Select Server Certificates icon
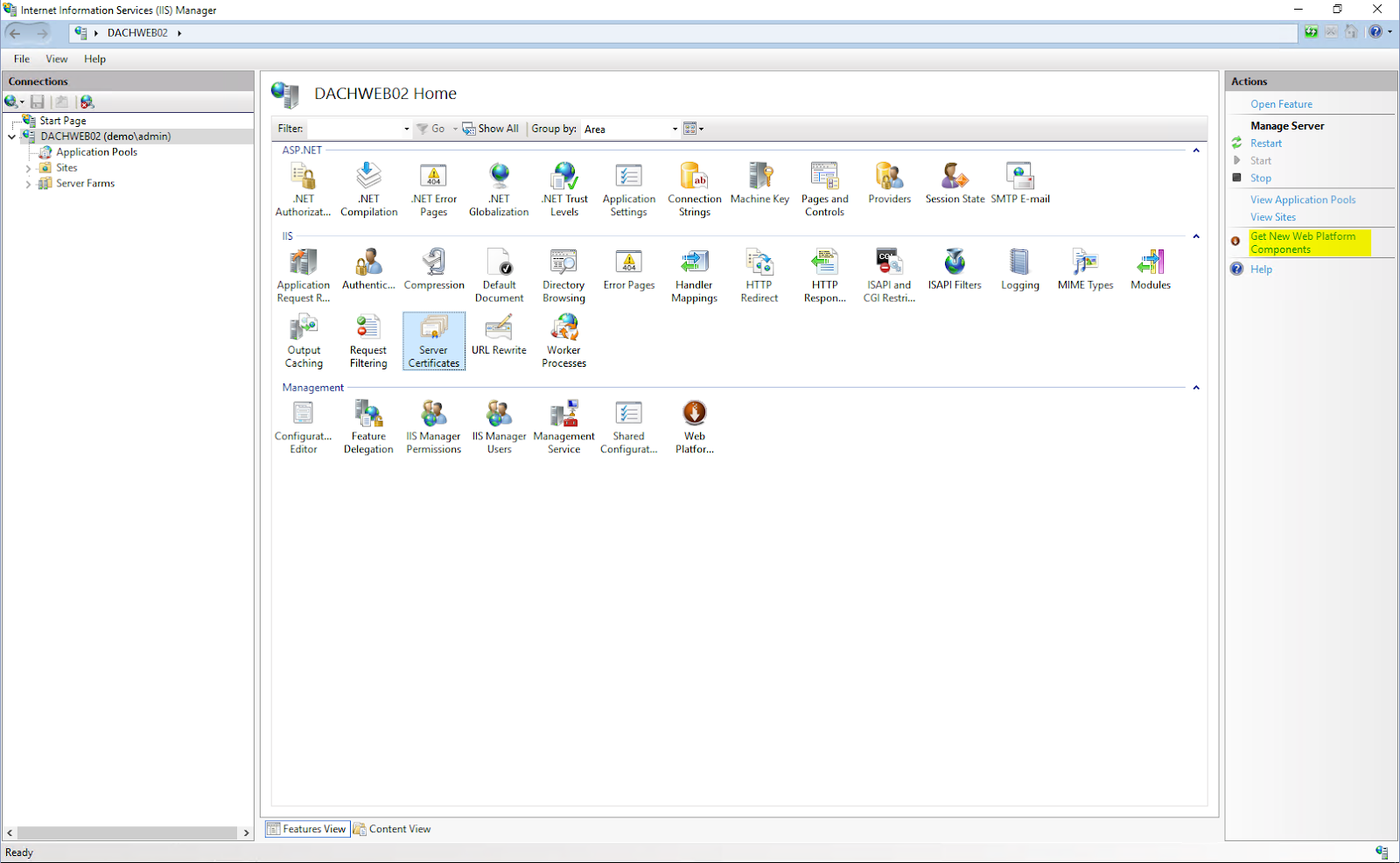Image resolution: width=1400 pixels, height=863 pixels. 434,340
